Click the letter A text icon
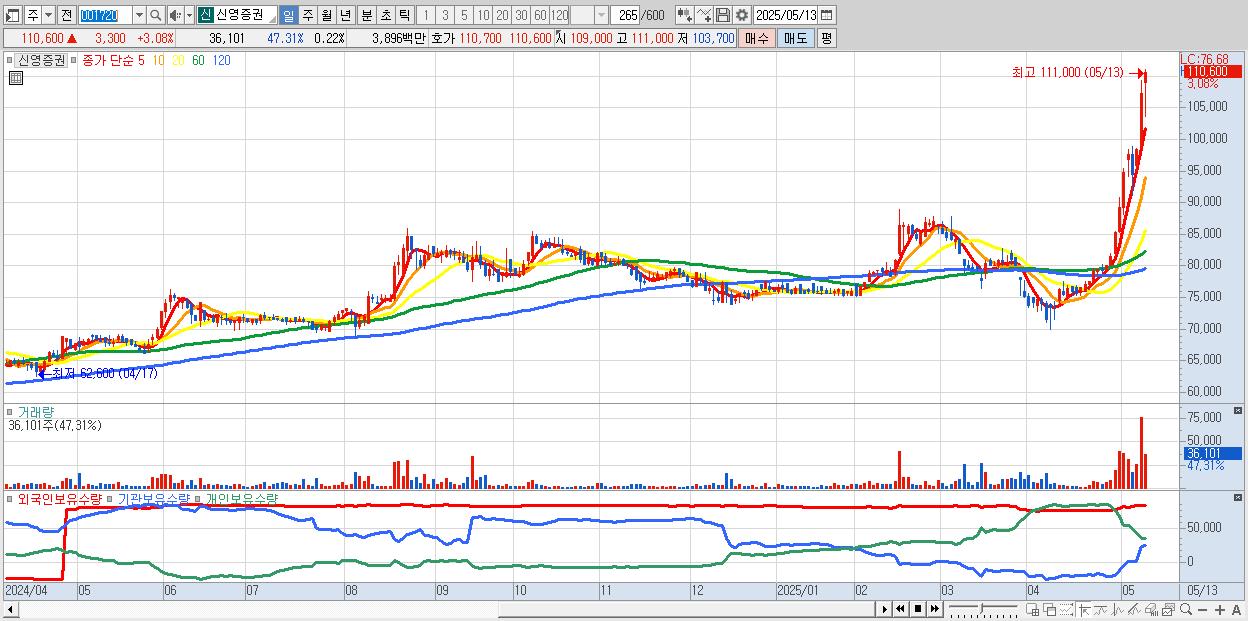1248x621 pixels. 1237,609
